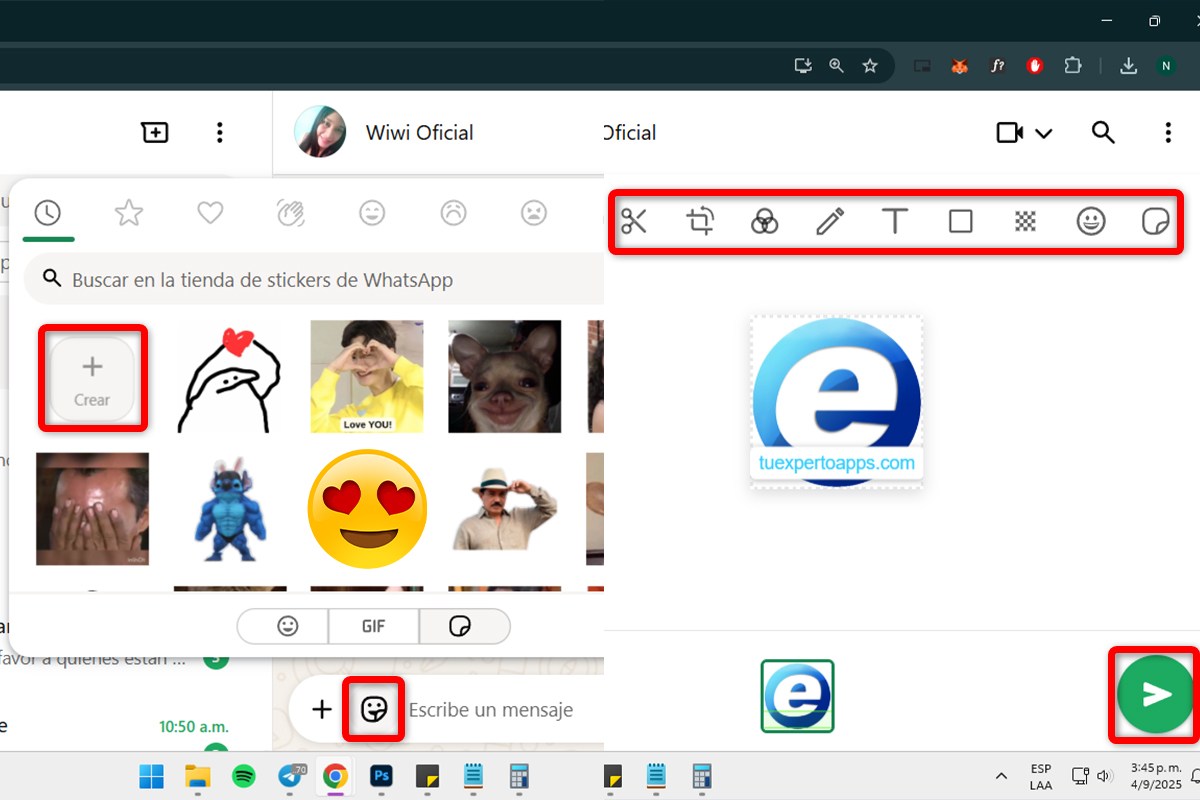The width and height of the screenshot is (1200, 800).
Task: Click the volume speaker tray icon
Action: point(1104,776)
